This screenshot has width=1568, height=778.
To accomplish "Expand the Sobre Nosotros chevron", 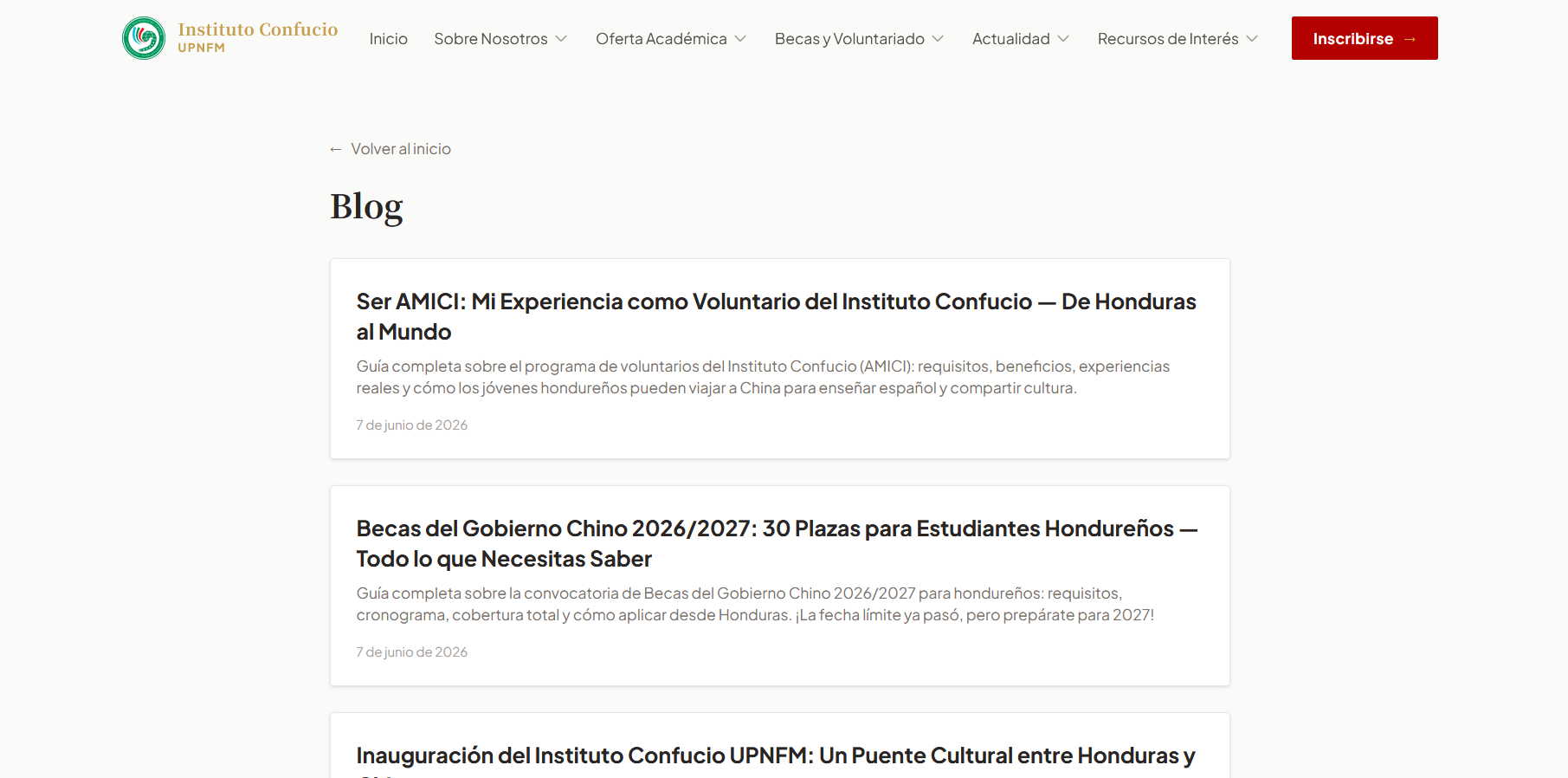I will click(561, 39).
